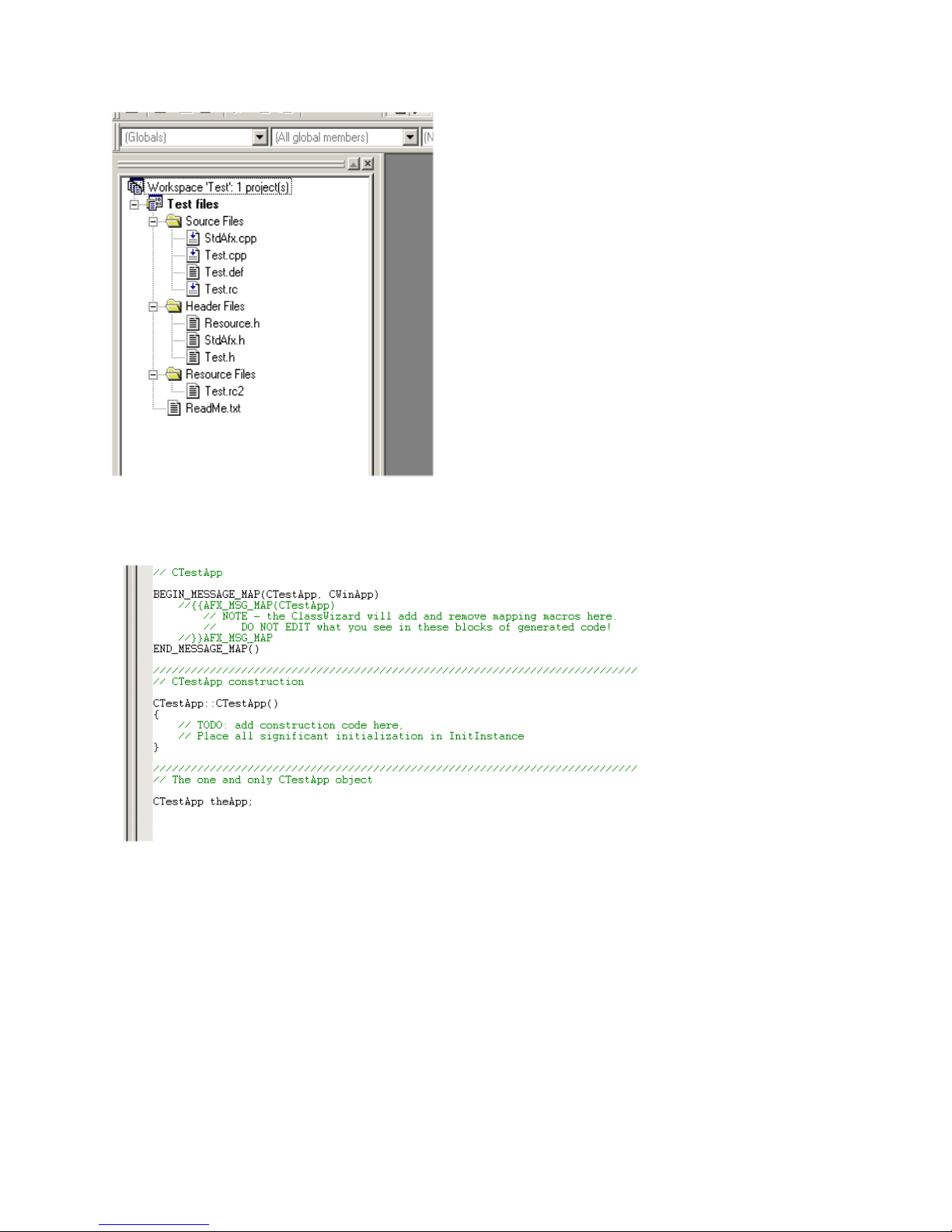Viewport: 952px width, 1232px height.
Task: Select StdAfx.h in Header Files
Action: point(225,340)
